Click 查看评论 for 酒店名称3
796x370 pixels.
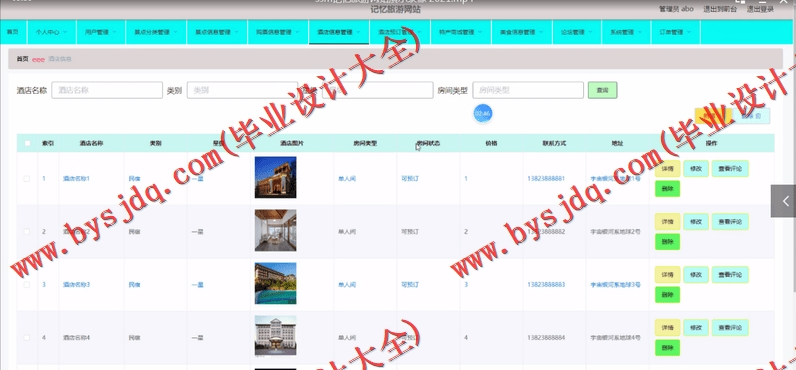point(730,275)
